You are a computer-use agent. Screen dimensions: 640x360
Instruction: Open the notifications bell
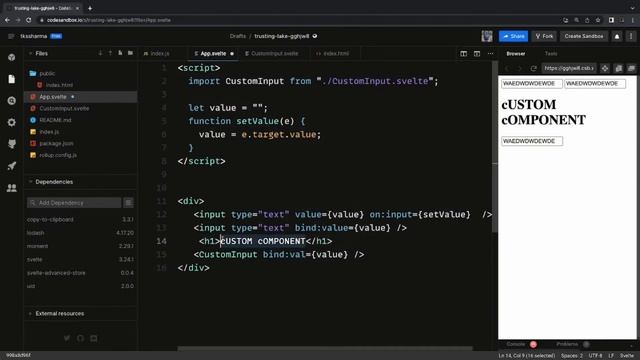(x=617, y=36)
